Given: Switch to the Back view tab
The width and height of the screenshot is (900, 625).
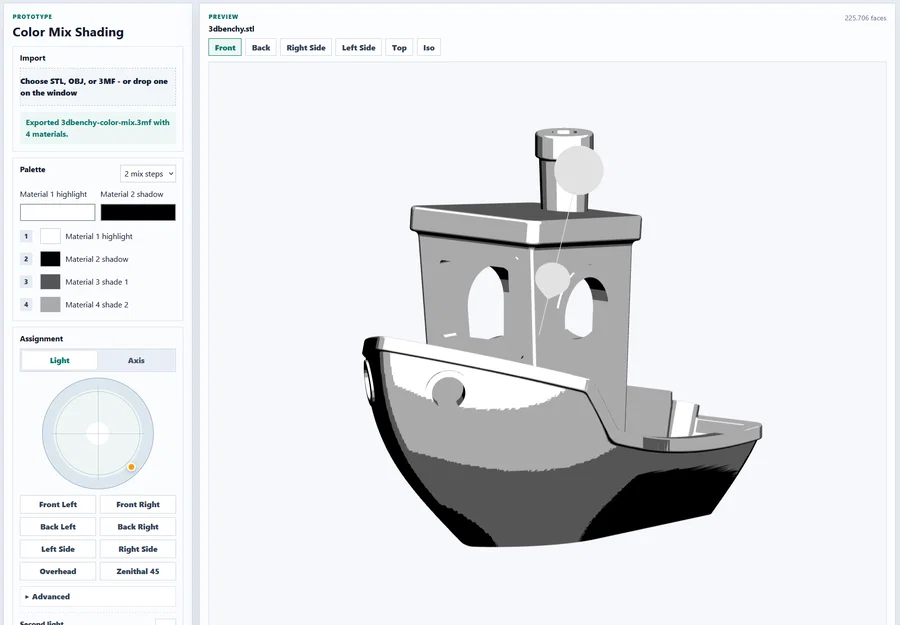Looking at the screenshot, I should (x=261, y=48).
